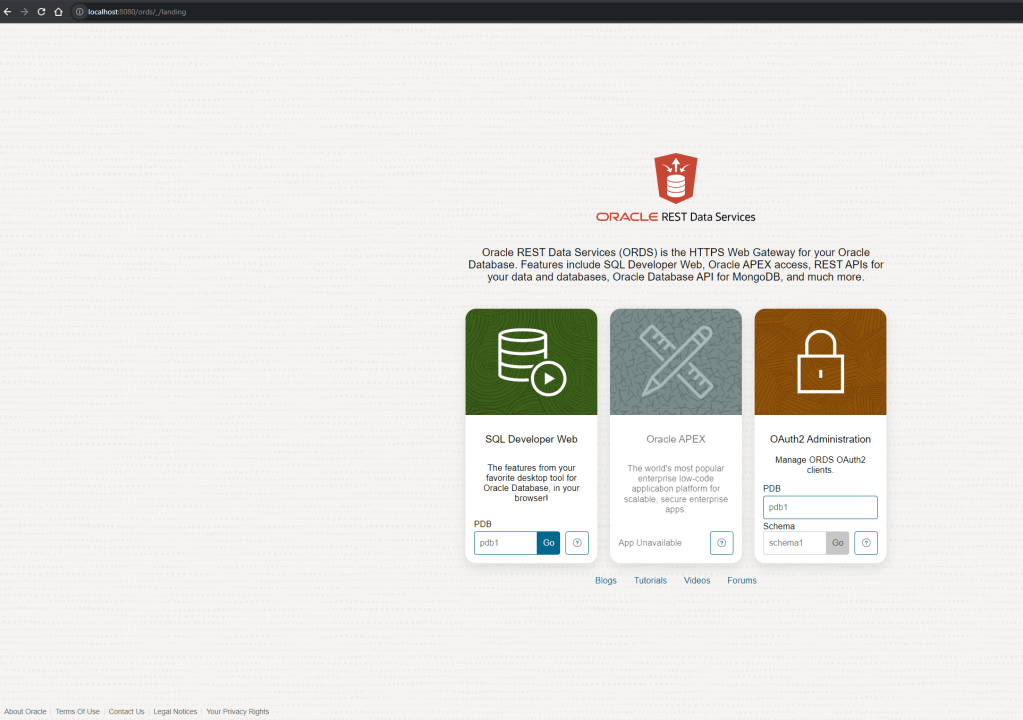Focus the PDB field in OAuth2 Administration

(820, 508)
